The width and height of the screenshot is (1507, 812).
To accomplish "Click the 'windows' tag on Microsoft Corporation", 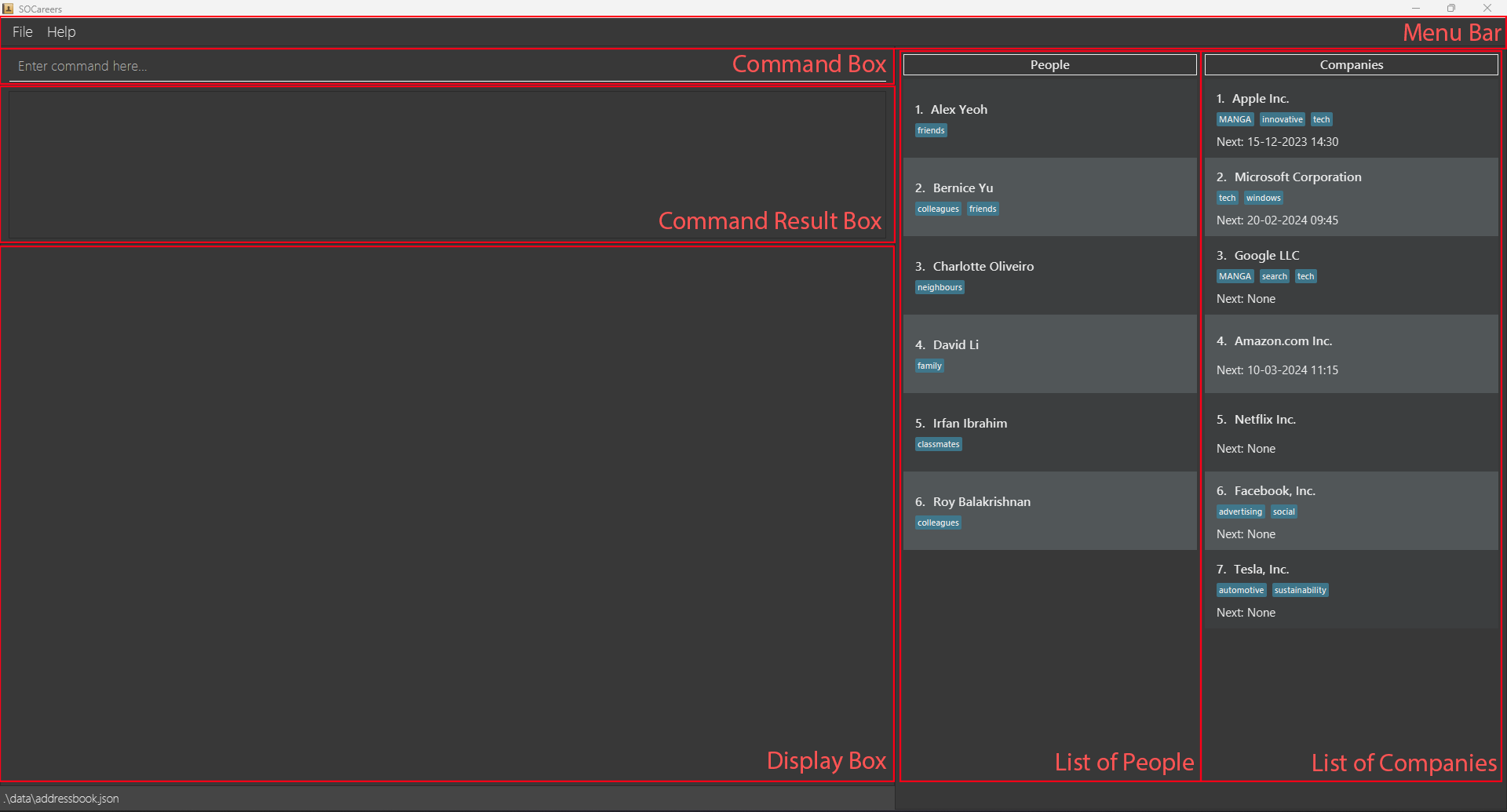I will (x=1263, y=198).
